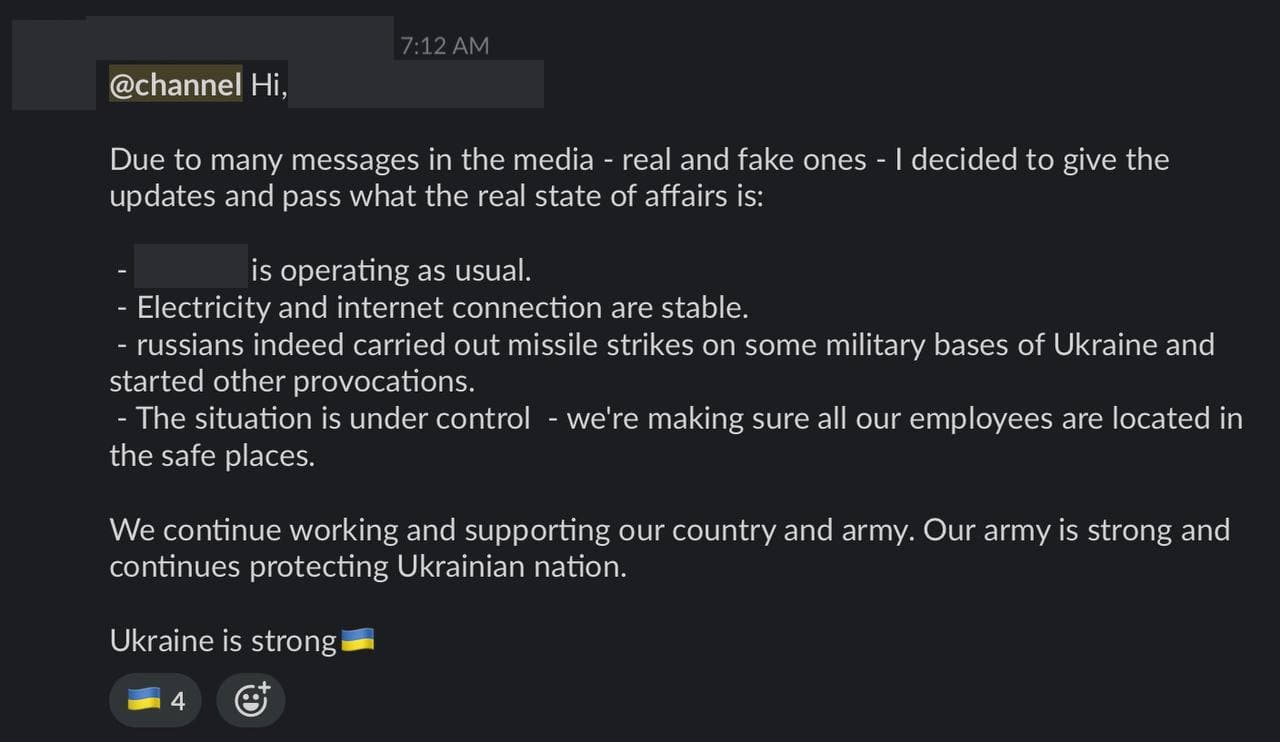Click the Ukraine flag emoji after 'Ukraine is strong'
The width and height of the screenshot is (1280, 742).
pos(358,640)
